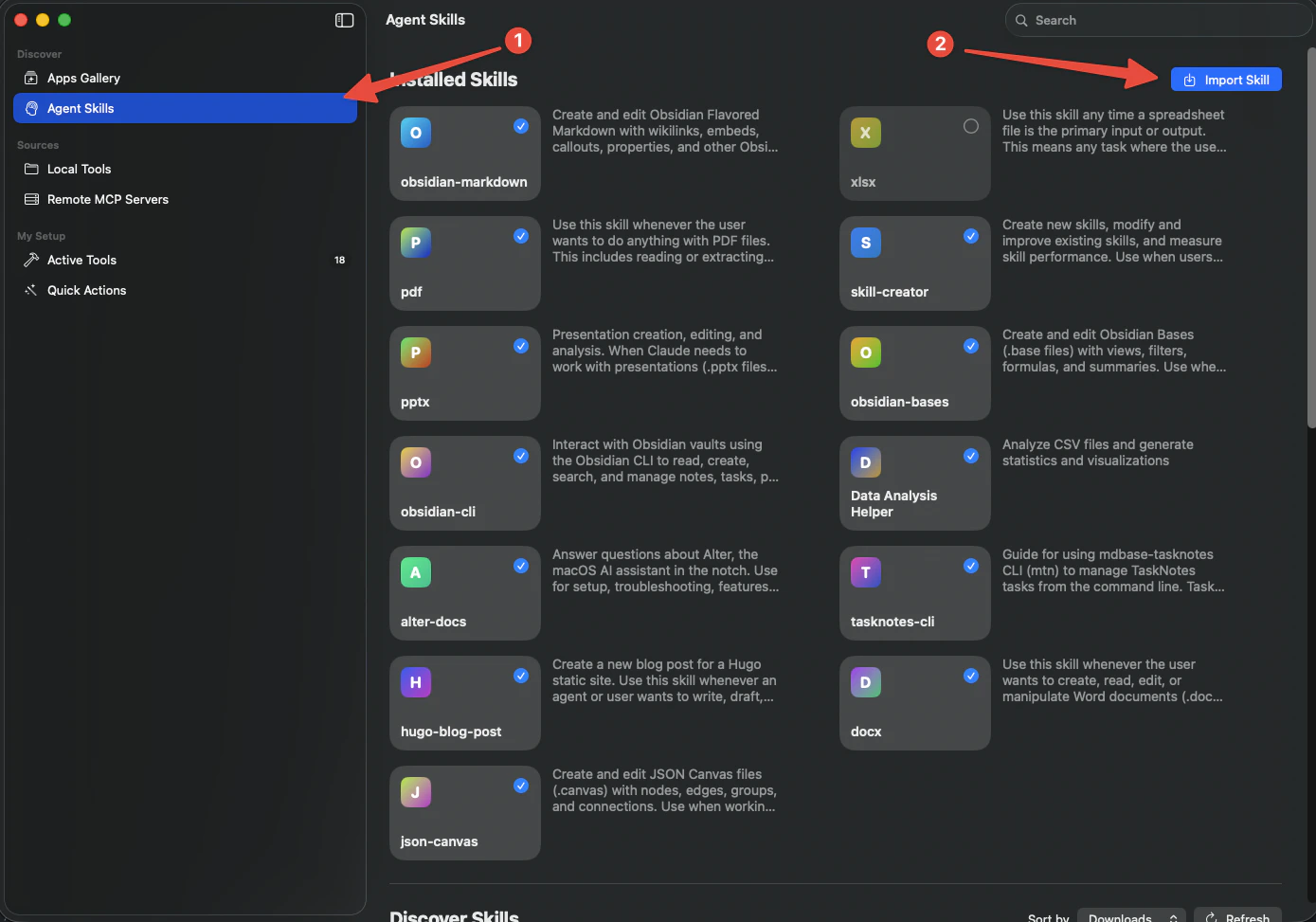The width and height of the screenshot is (1316, 922).
Task: Uncheck the pptx skill
Action: point(521,346)
